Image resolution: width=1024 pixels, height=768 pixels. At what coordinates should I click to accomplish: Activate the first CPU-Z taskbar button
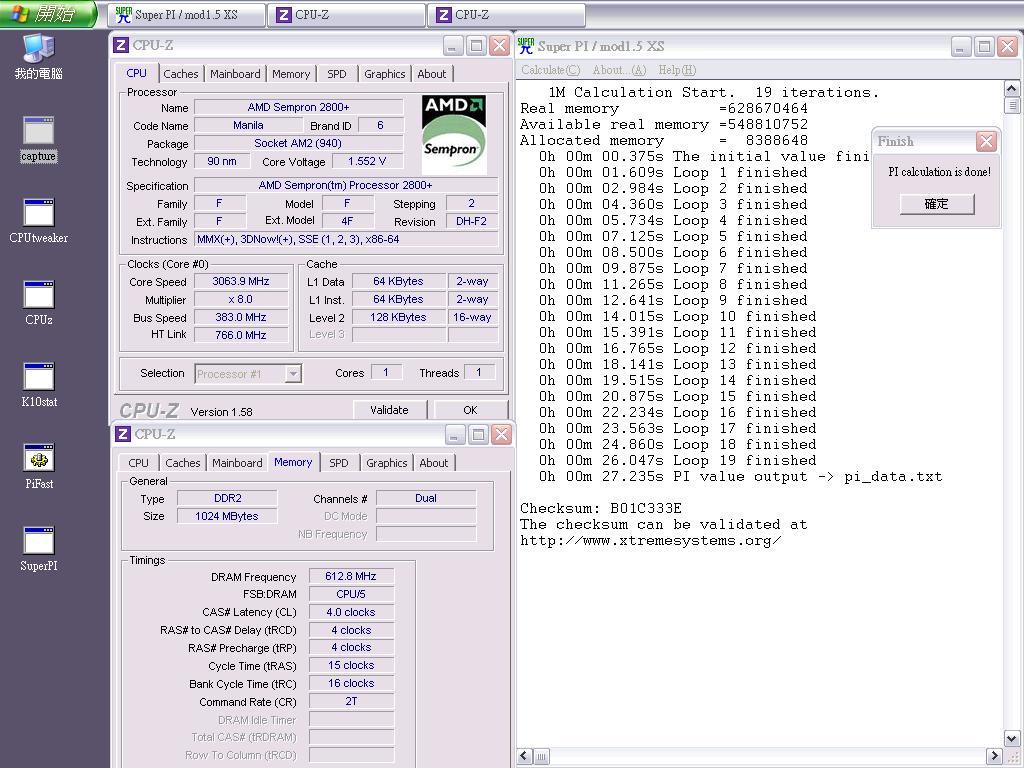click(347, 14)
